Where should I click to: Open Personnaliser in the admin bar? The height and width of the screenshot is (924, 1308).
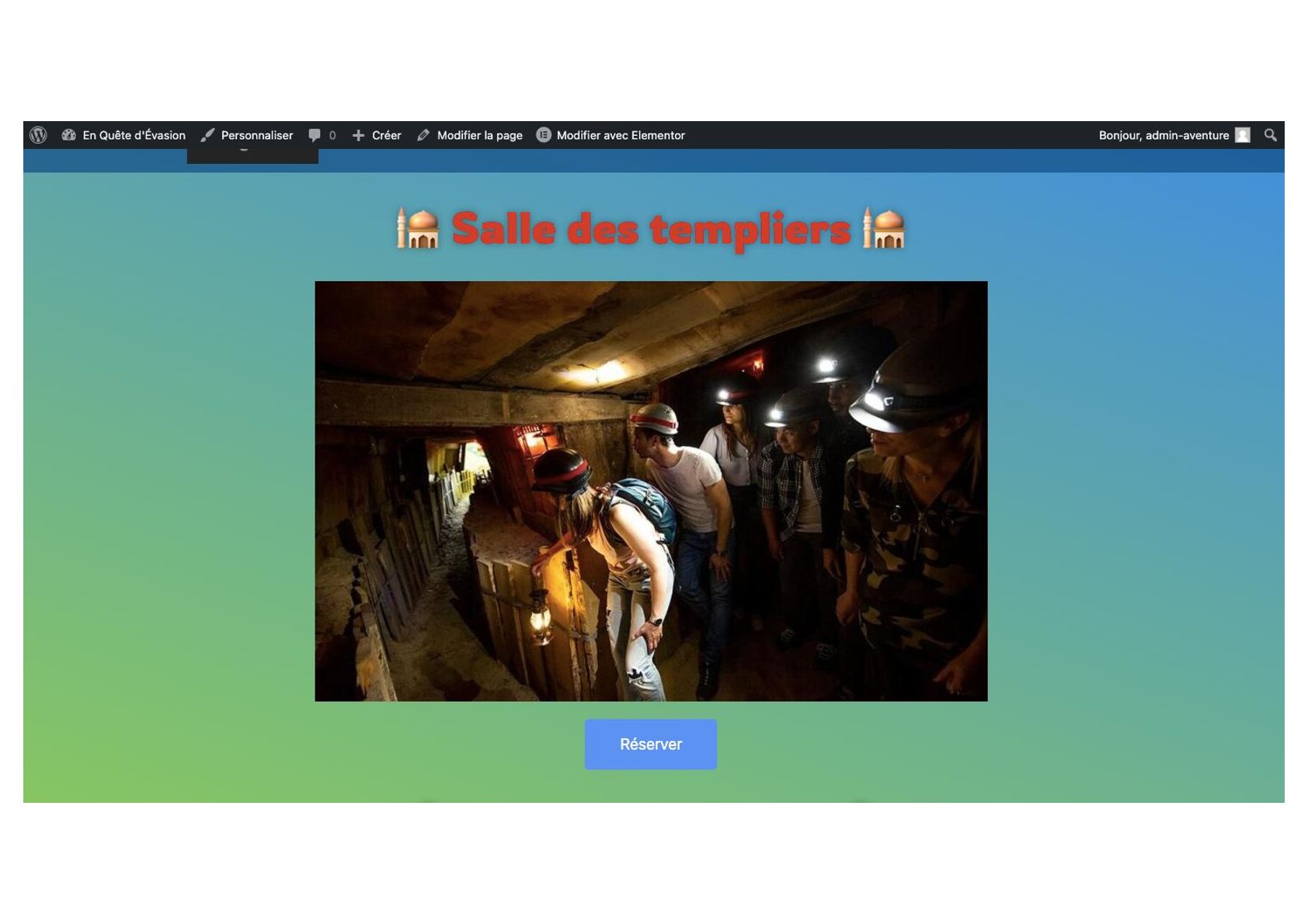click(247, 135)
